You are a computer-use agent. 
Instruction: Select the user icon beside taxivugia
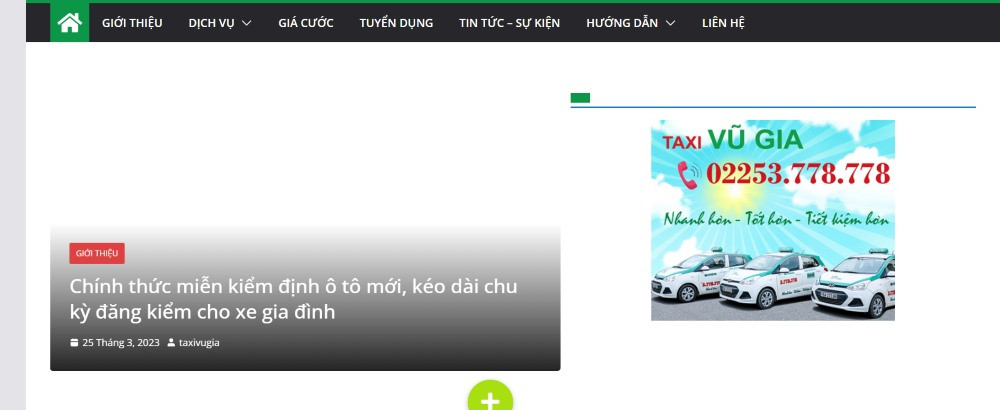(171, 342)
